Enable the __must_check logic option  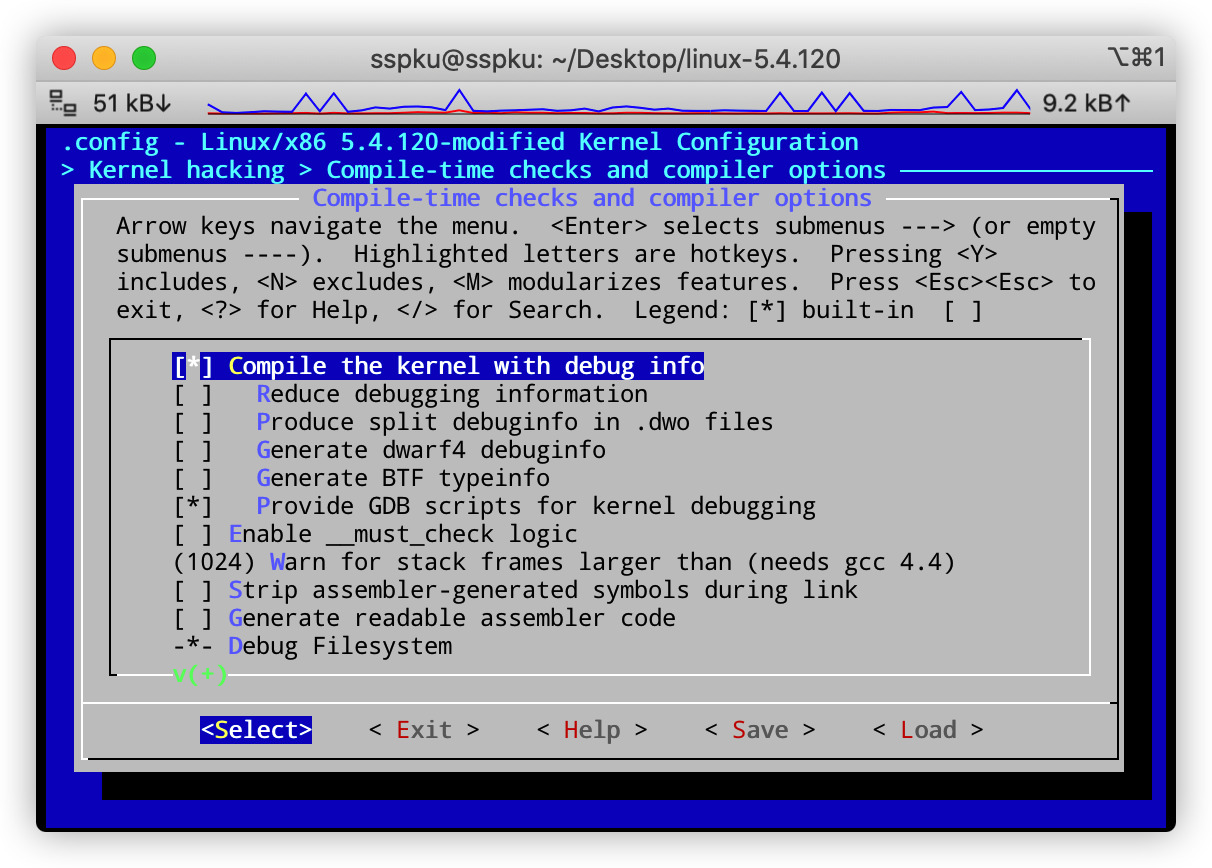point(193,534)
